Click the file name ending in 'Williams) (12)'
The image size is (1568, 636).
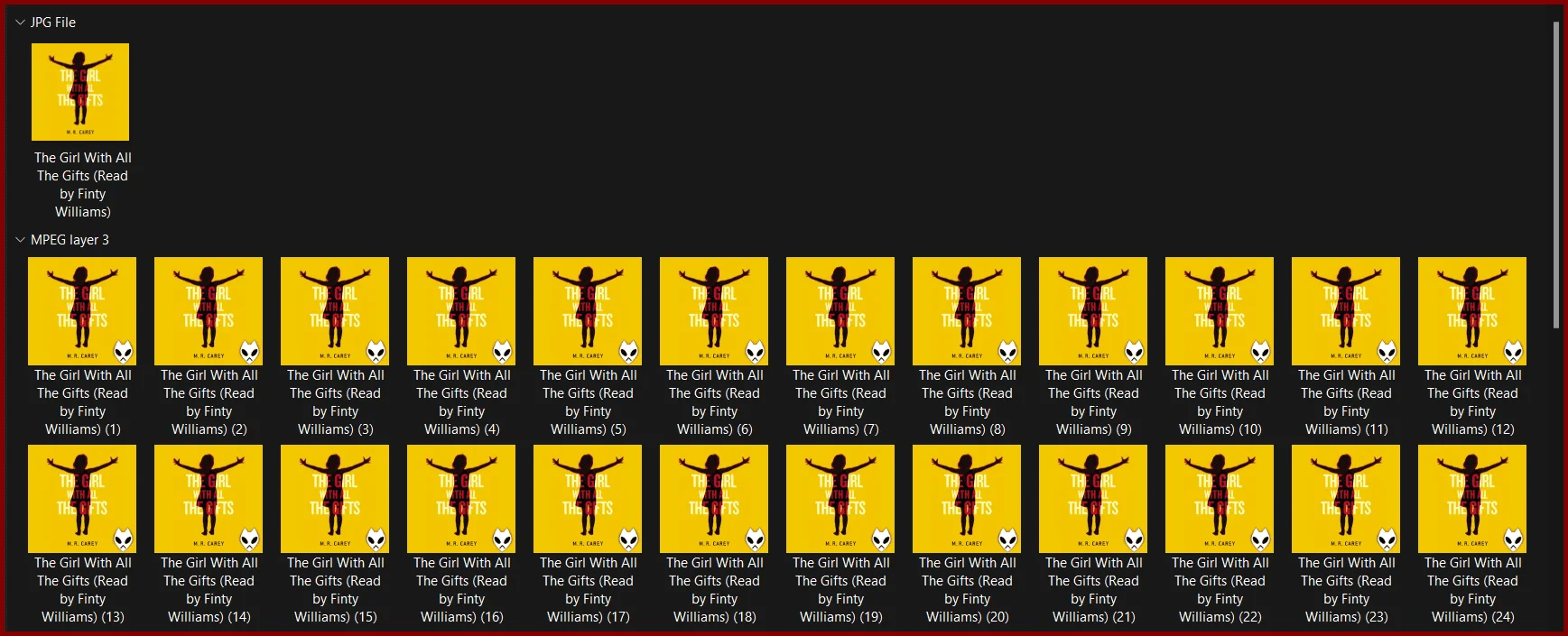pos(1473,402)
